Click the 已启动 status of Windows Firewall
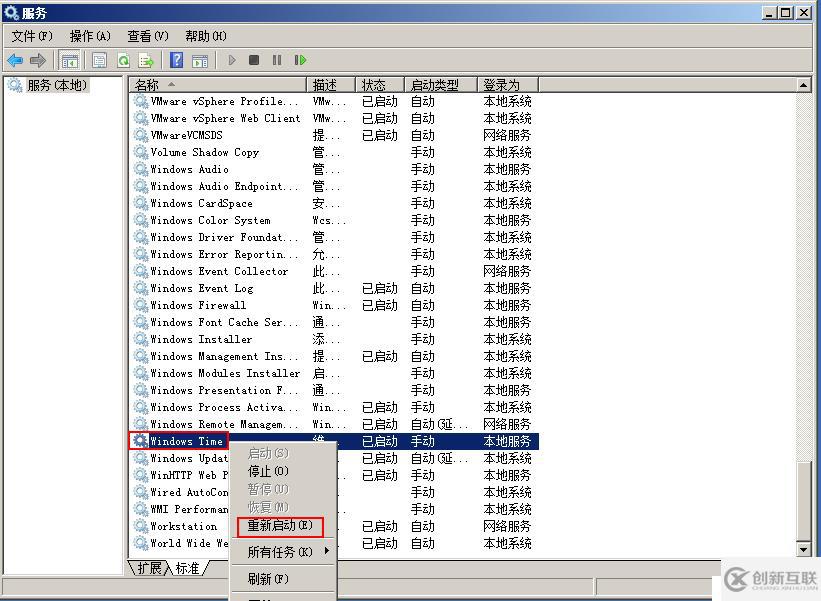The width and height of the screenshot is (821, 601). (380, 305)
